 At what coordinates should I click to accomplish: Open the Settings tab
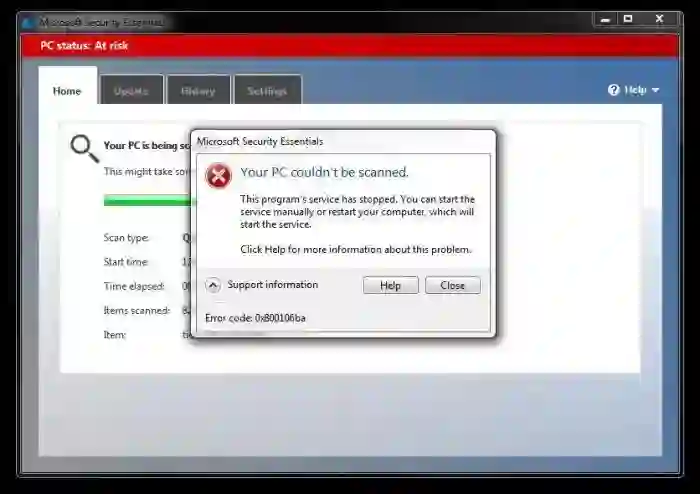click(267, 91)
